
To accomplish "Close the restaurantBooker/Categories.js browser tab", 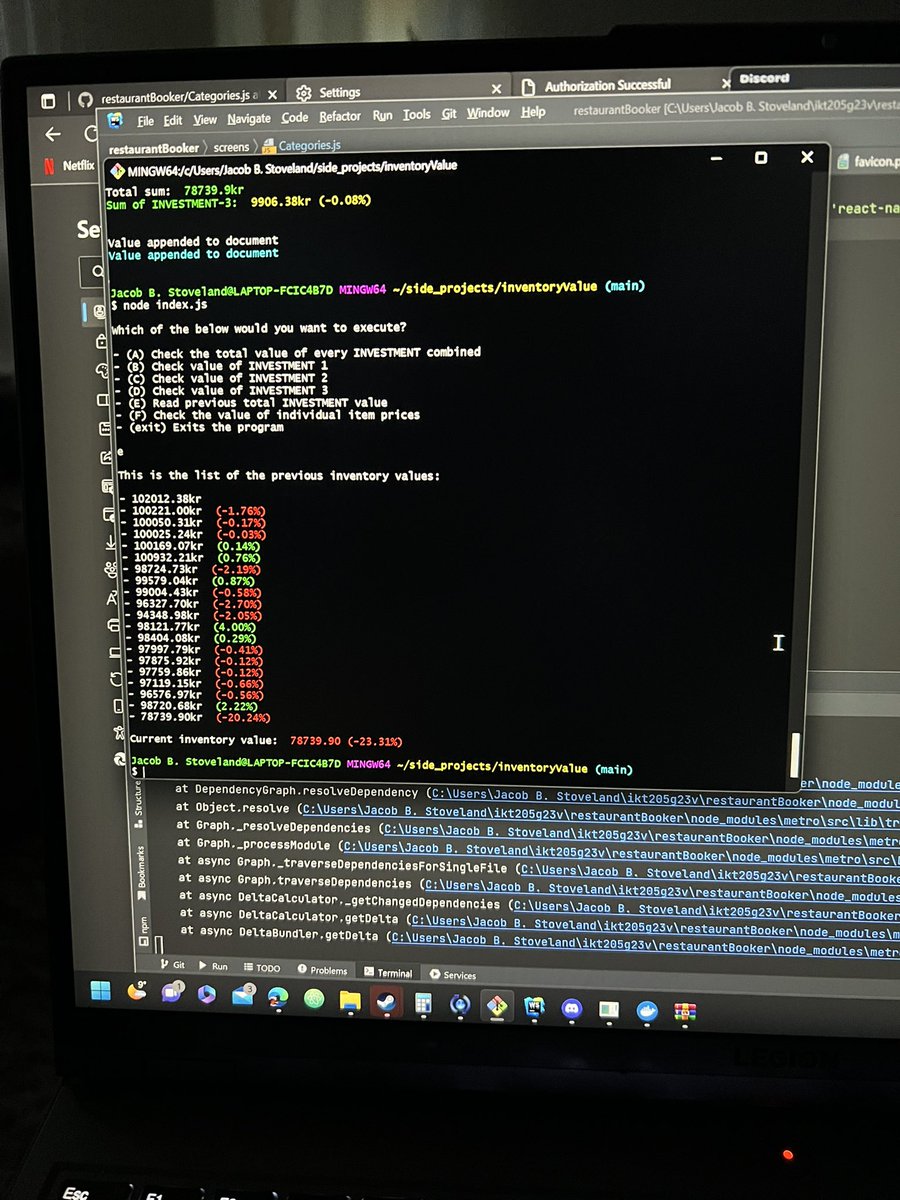I will point(272,97).
